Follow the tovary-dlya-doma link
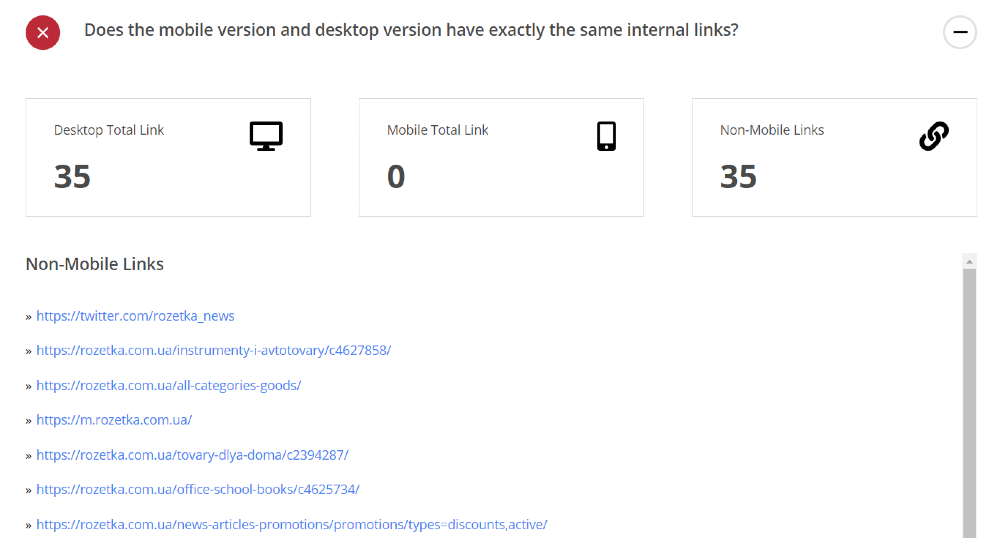This screenshot has height=538, width=1000. pos(192,455)
